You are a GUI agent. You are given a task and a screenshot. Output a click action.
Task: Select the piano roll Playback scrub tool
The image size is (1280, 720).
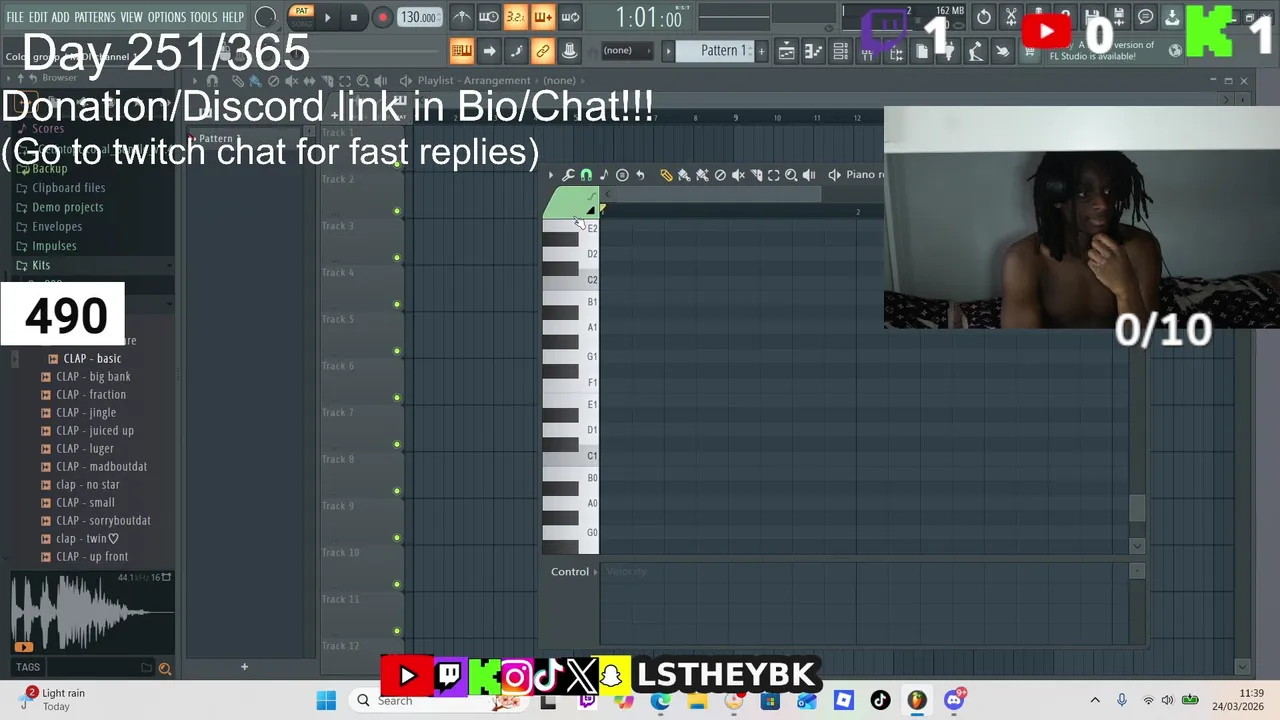(809, 175)
